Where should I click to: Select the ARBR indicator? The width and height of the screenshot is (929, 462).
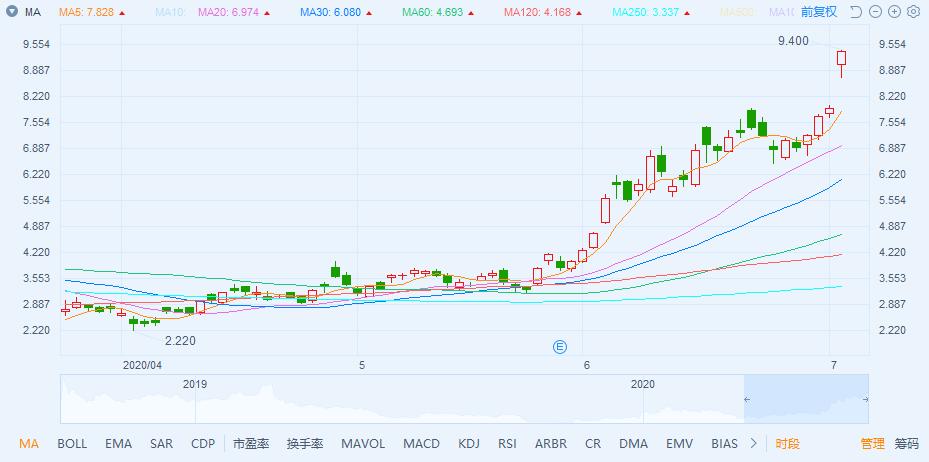tap(551, 444)
